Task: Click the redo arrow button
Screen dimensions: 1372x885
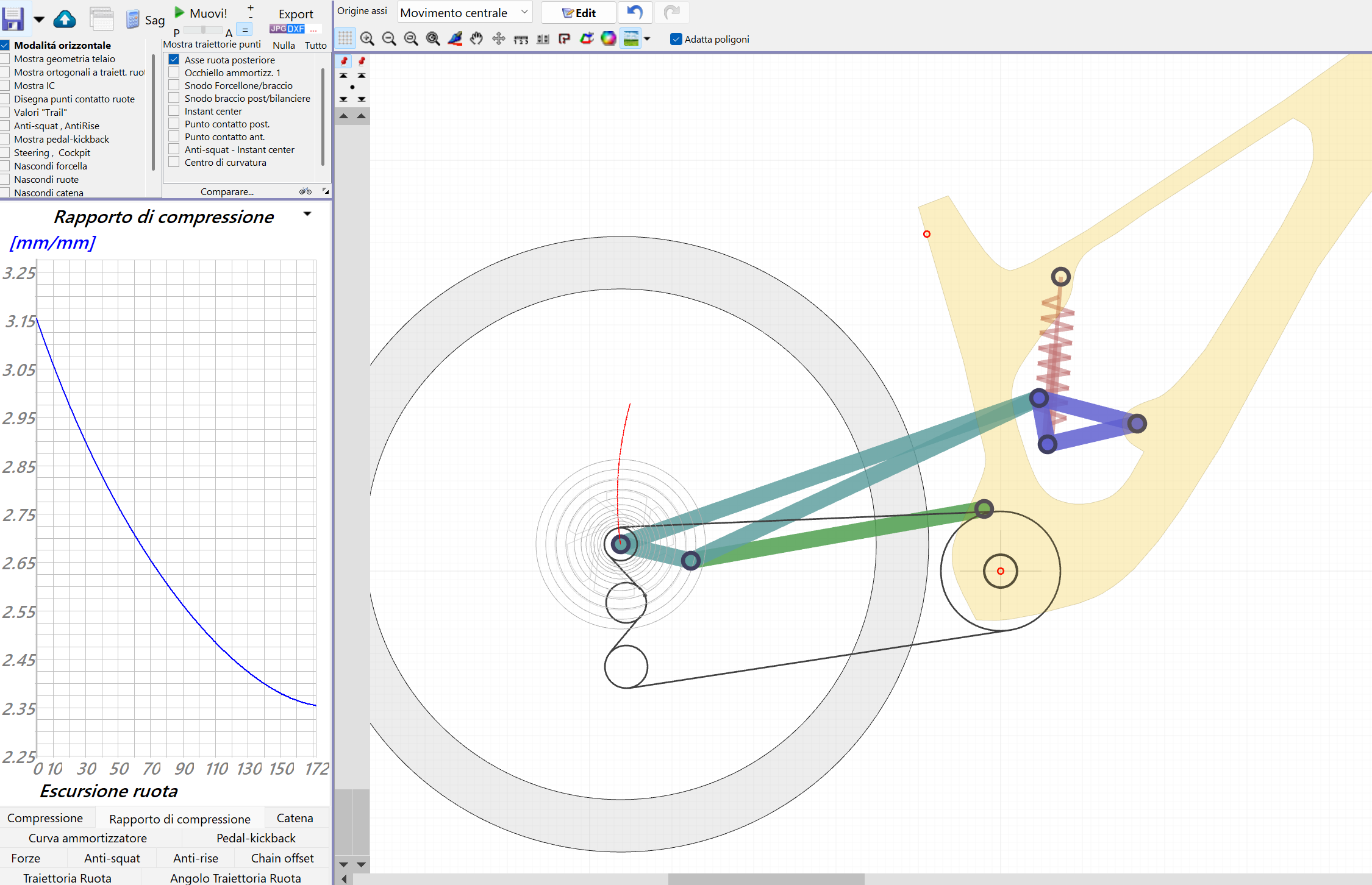Action: click(x=672, y=12)
